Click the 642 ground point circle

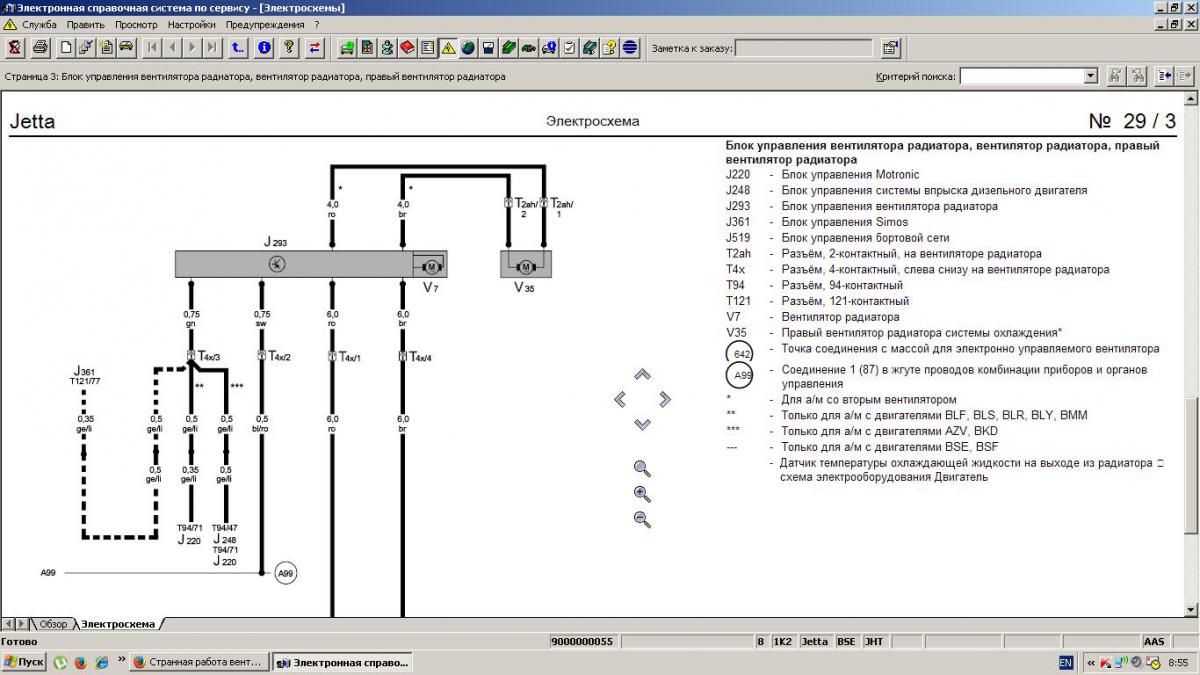click(x=741, y=354)
